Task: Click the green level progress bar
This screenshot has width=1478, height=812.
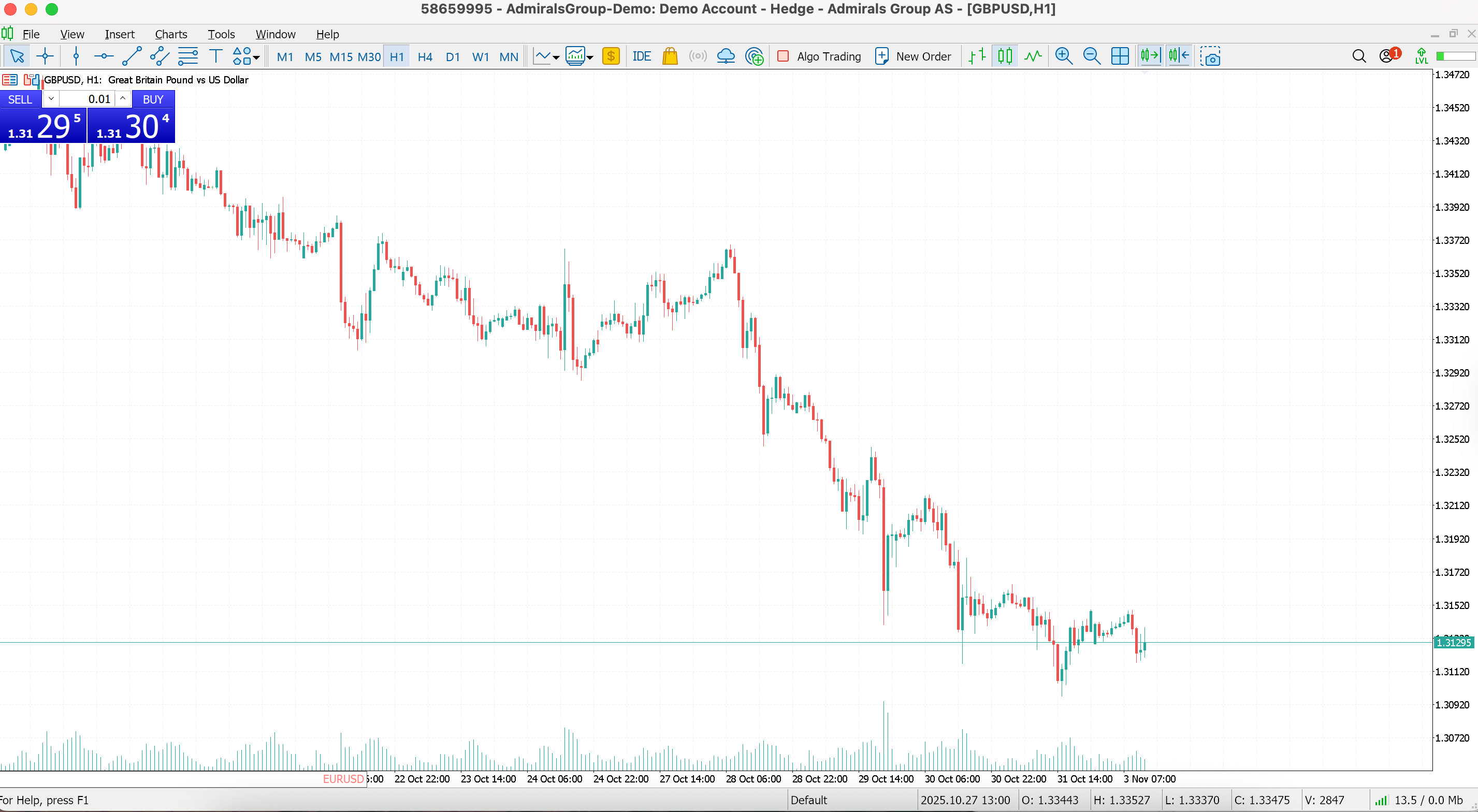Action: point(1456,56)
